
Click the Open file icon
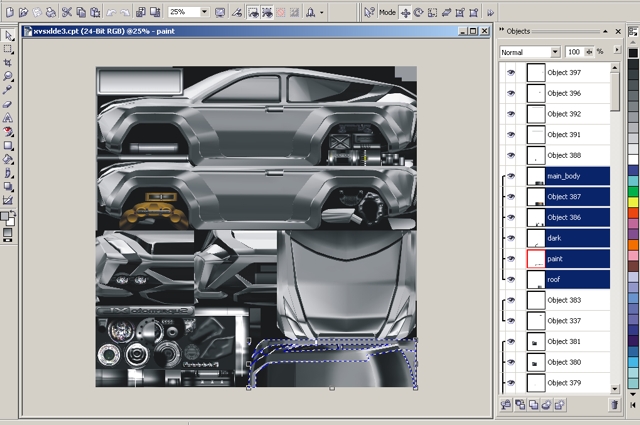(x=23, y=12)
